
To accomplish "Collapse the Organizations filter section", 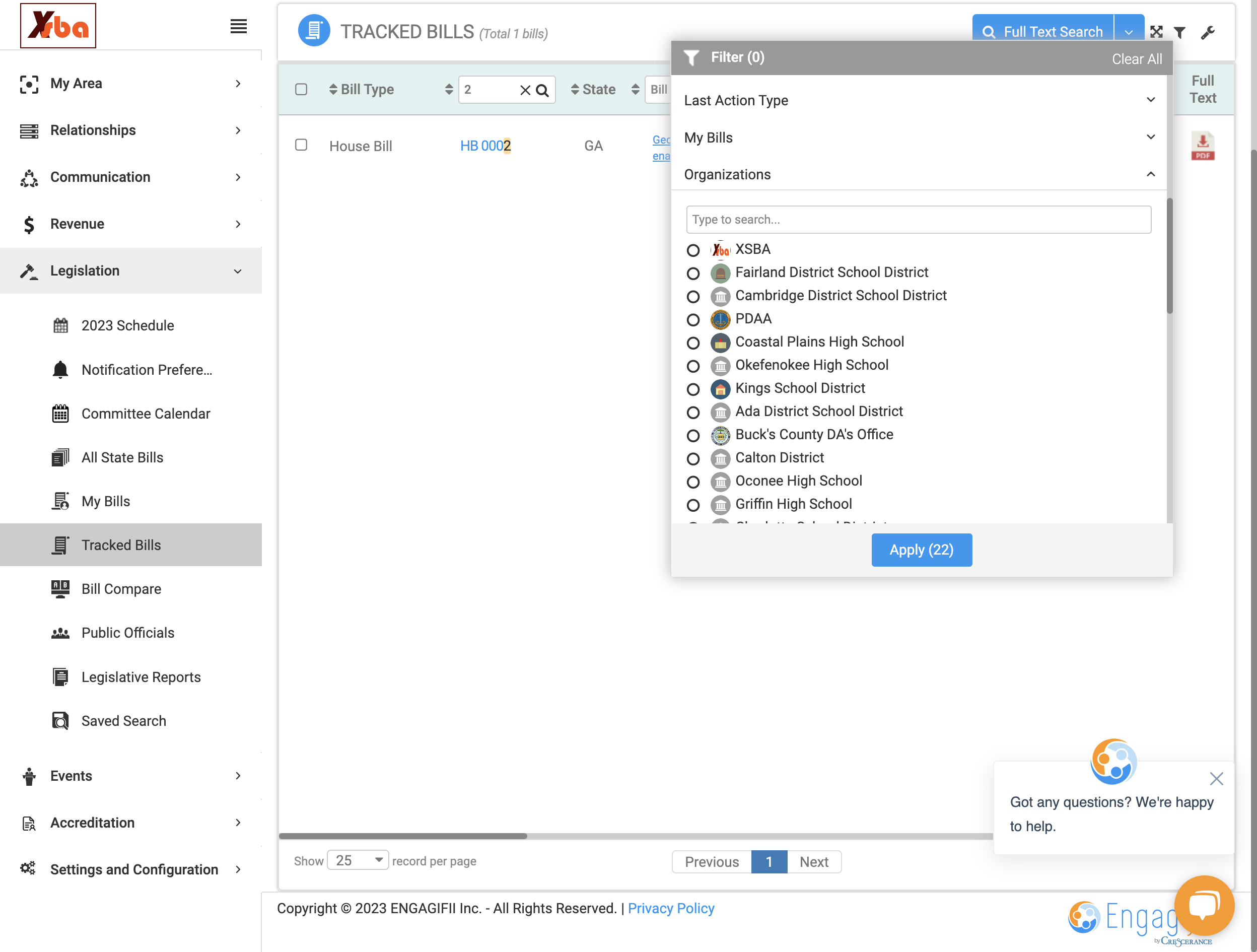I will click(x=919, y=174).
